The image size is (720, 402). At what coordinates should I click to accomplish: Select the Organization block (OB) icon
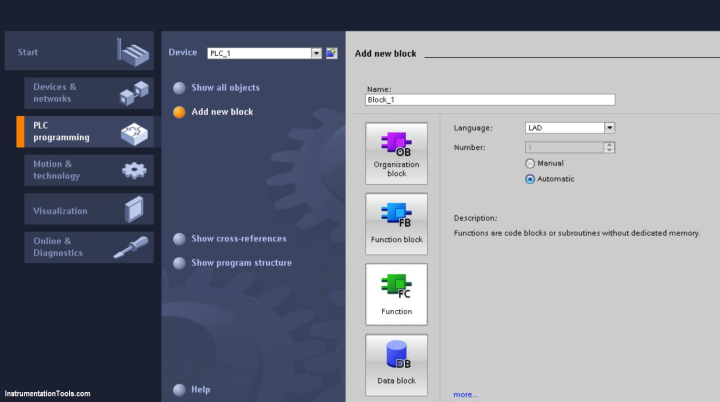[396, 153]
